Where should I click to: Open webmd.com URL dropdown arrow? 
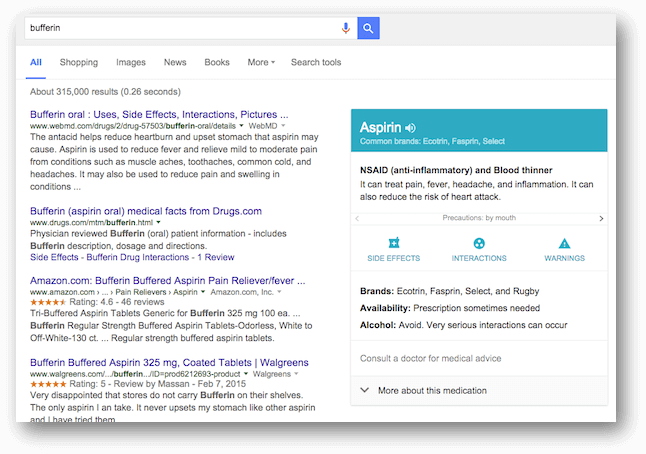click(x=241, y=126)
